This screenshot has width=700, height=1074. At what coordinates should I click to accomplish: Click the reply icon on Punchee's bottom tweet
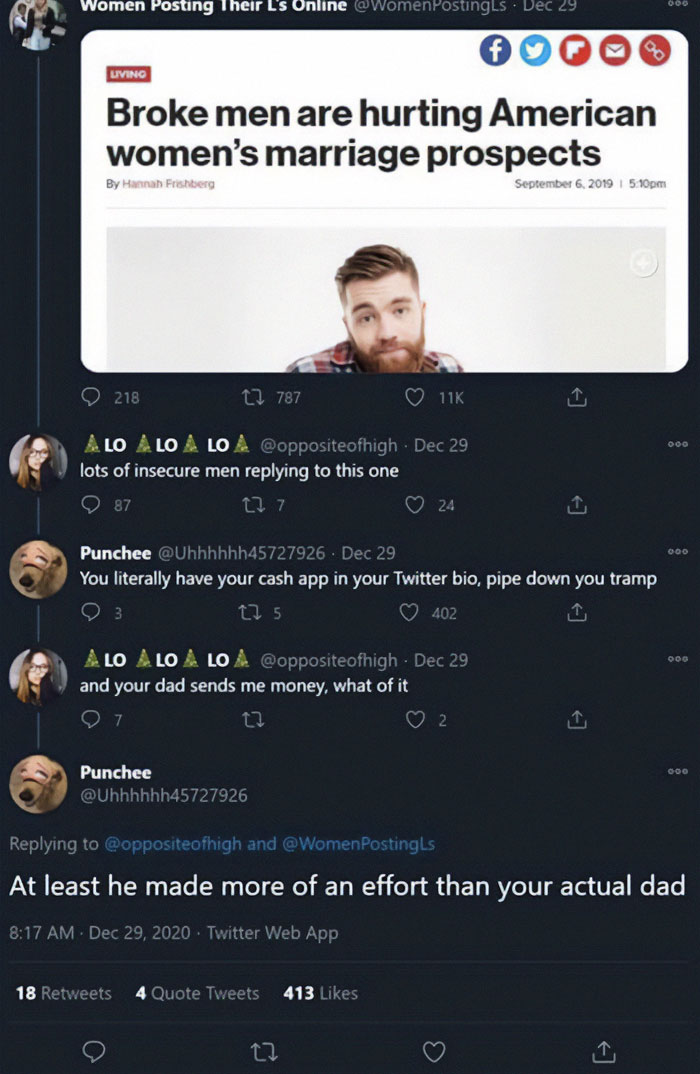pos(95,1051)
